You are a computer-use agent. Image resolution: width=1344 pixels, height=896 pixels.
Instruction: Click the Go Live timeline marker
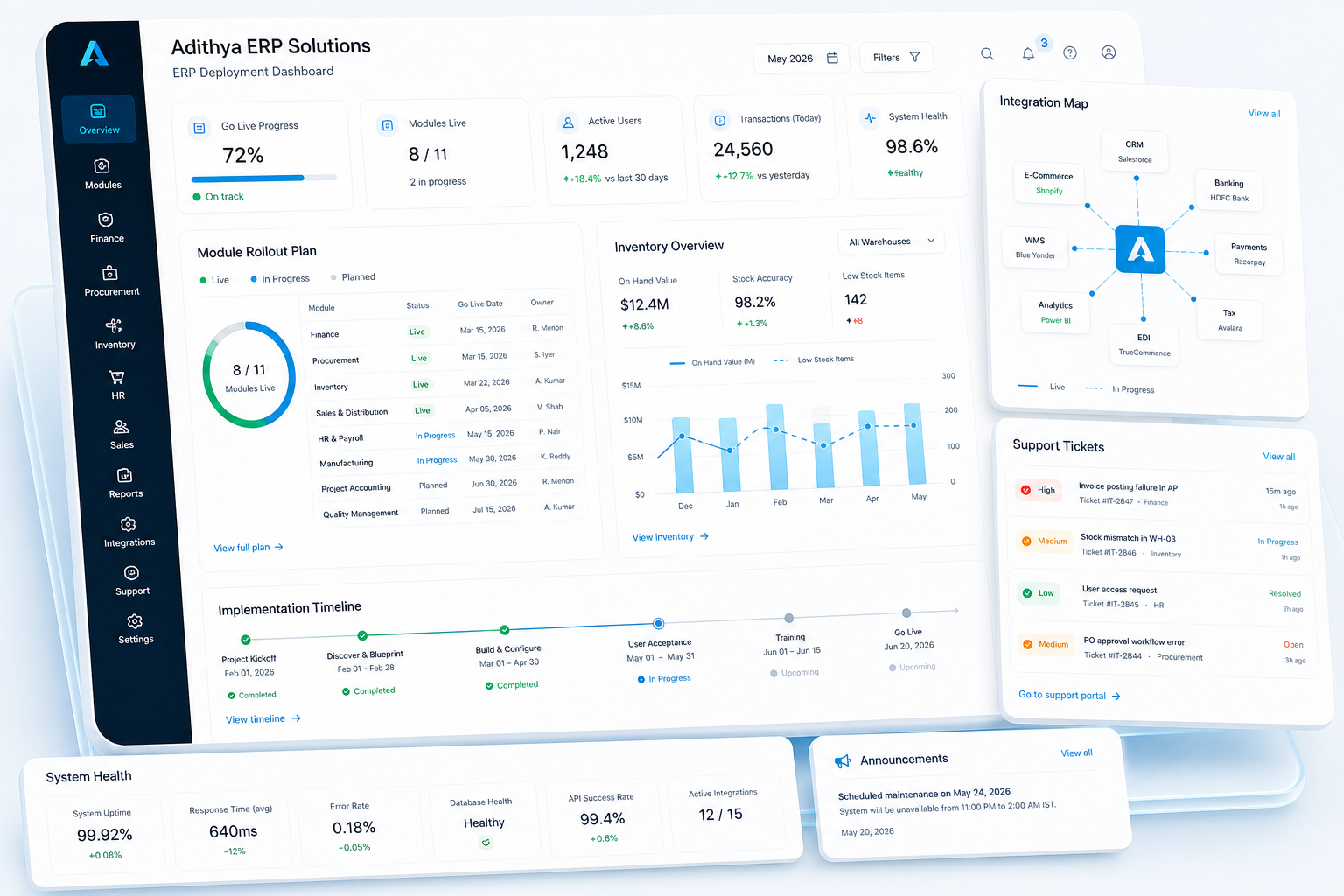click(x=906, y=613)
